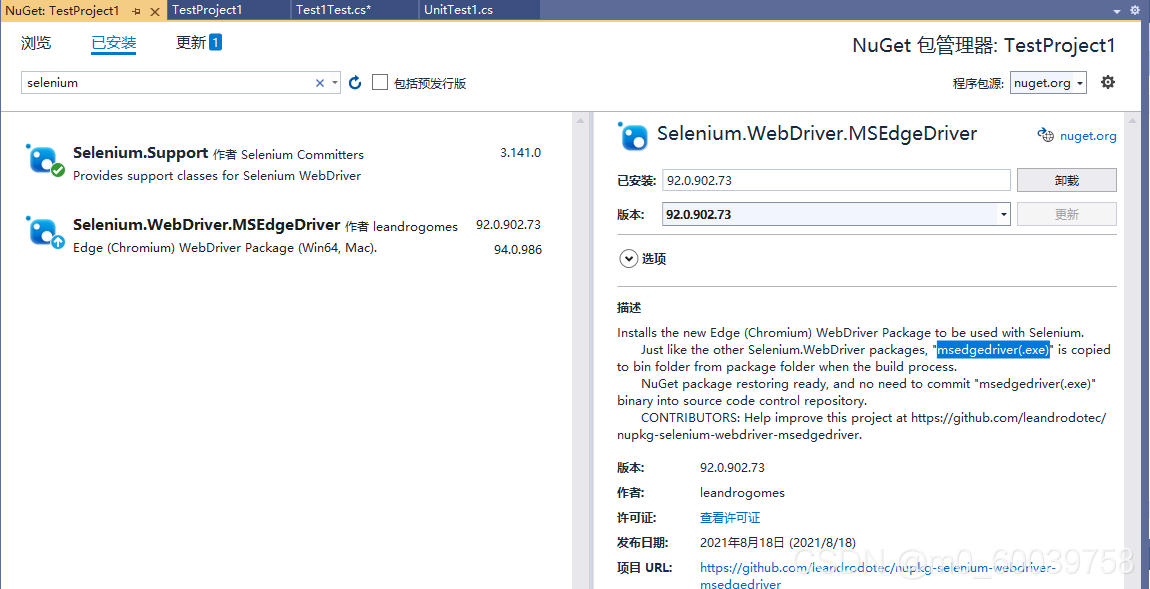Open the tab well settings gear at top right

[1136, 10]
